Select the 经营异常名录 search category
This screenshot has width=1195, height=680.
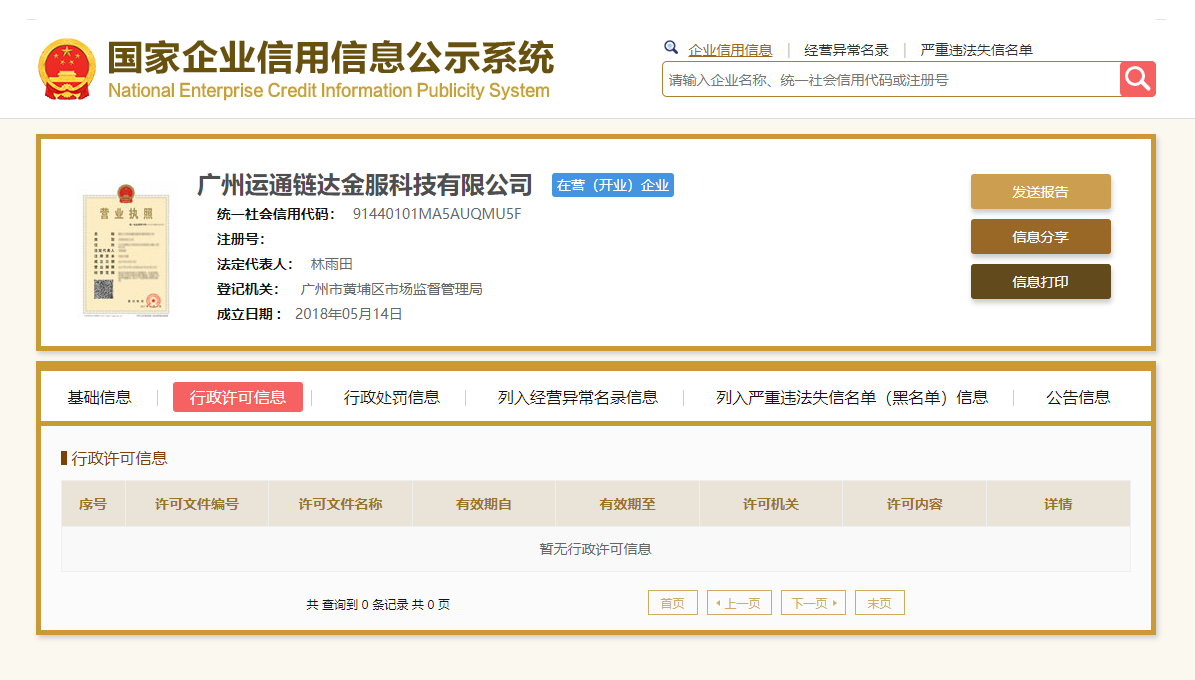coord(846,50)
